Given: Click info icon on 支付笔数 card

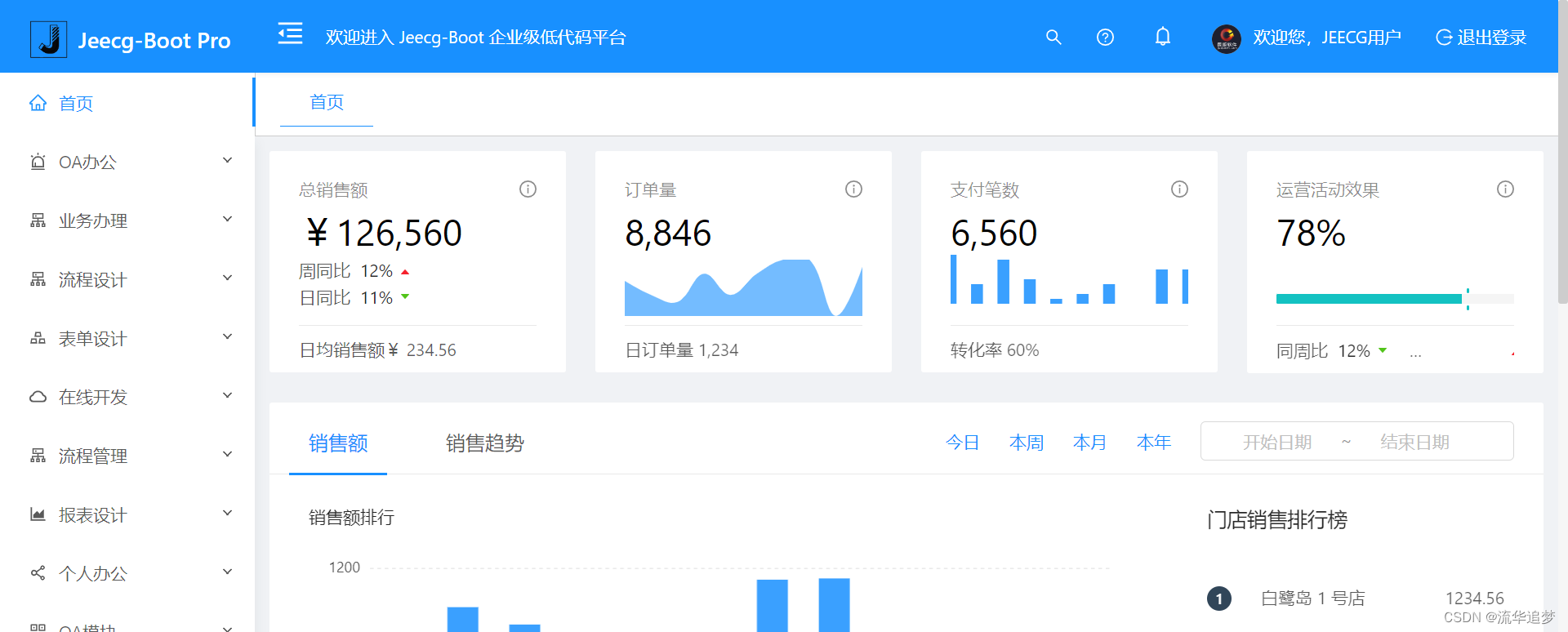Looking at the screenshot, I should coord(1179,189).
